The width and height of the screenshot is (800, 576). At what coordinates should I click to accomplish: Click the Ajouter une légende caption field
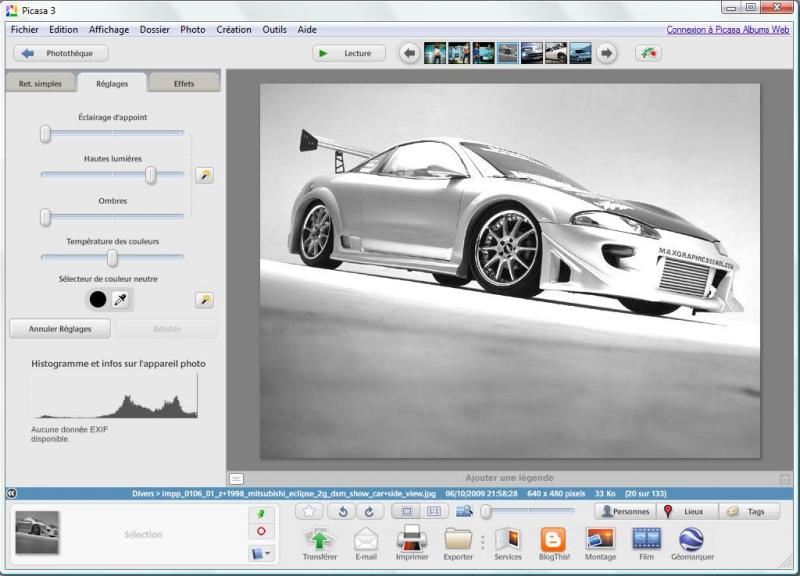click(x=509, y=478)
